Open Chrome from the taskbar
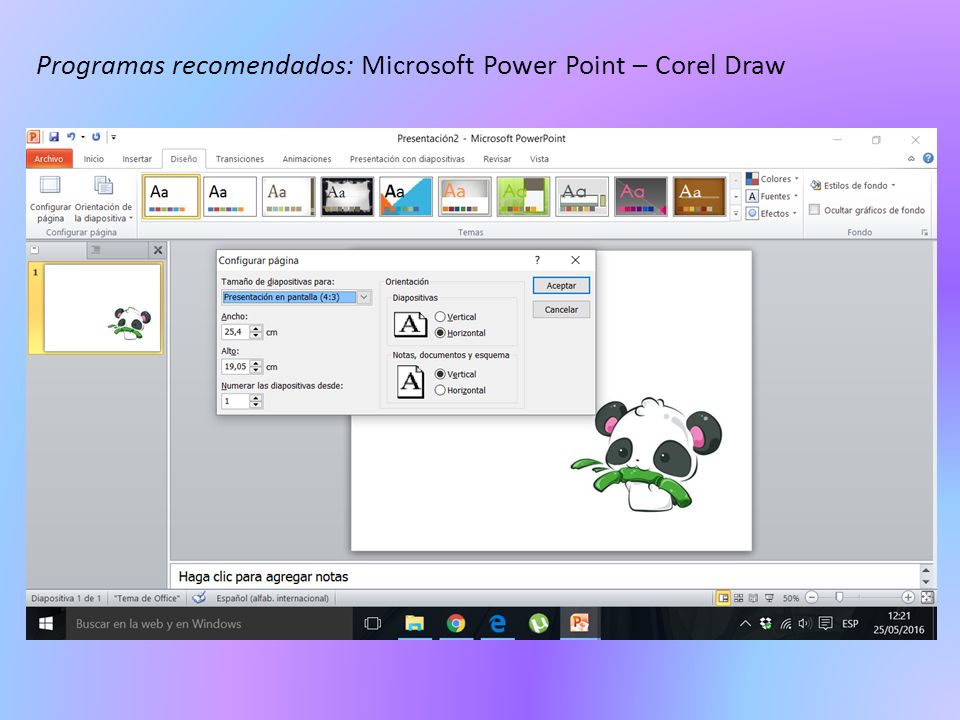 (456, 623)
